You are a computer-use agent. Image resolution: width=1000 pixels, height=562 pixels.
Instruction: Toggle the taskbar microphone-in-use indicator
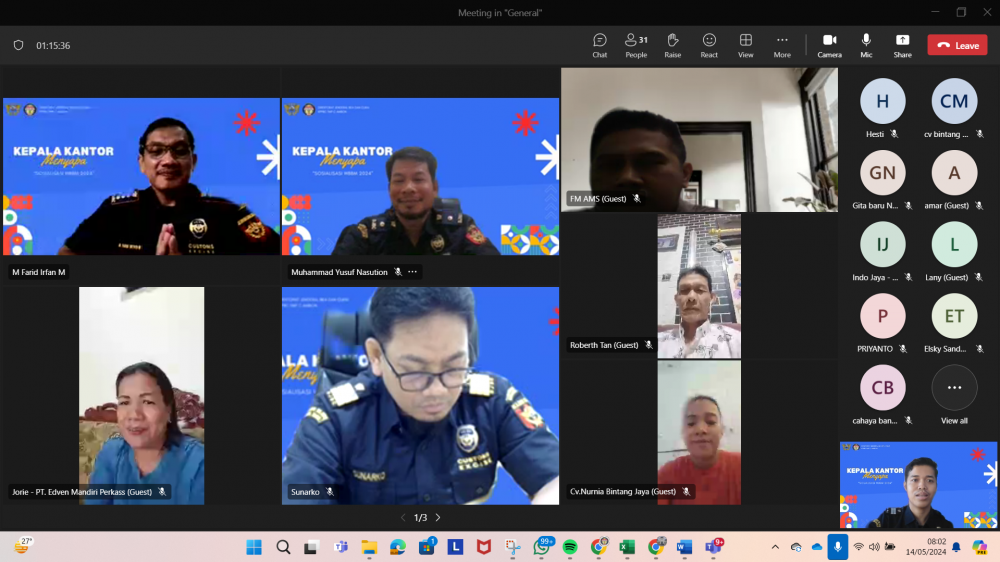pos(837,547)
